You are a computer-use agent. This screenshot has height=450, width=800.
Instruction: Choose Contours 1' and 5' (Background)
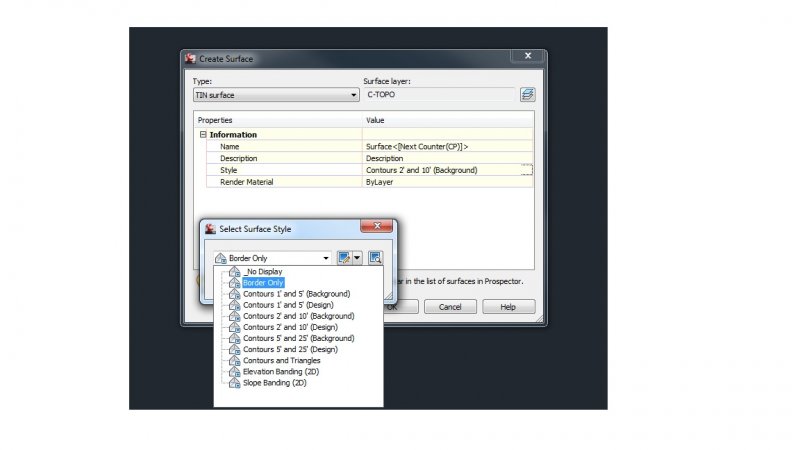tap(296, 294)
